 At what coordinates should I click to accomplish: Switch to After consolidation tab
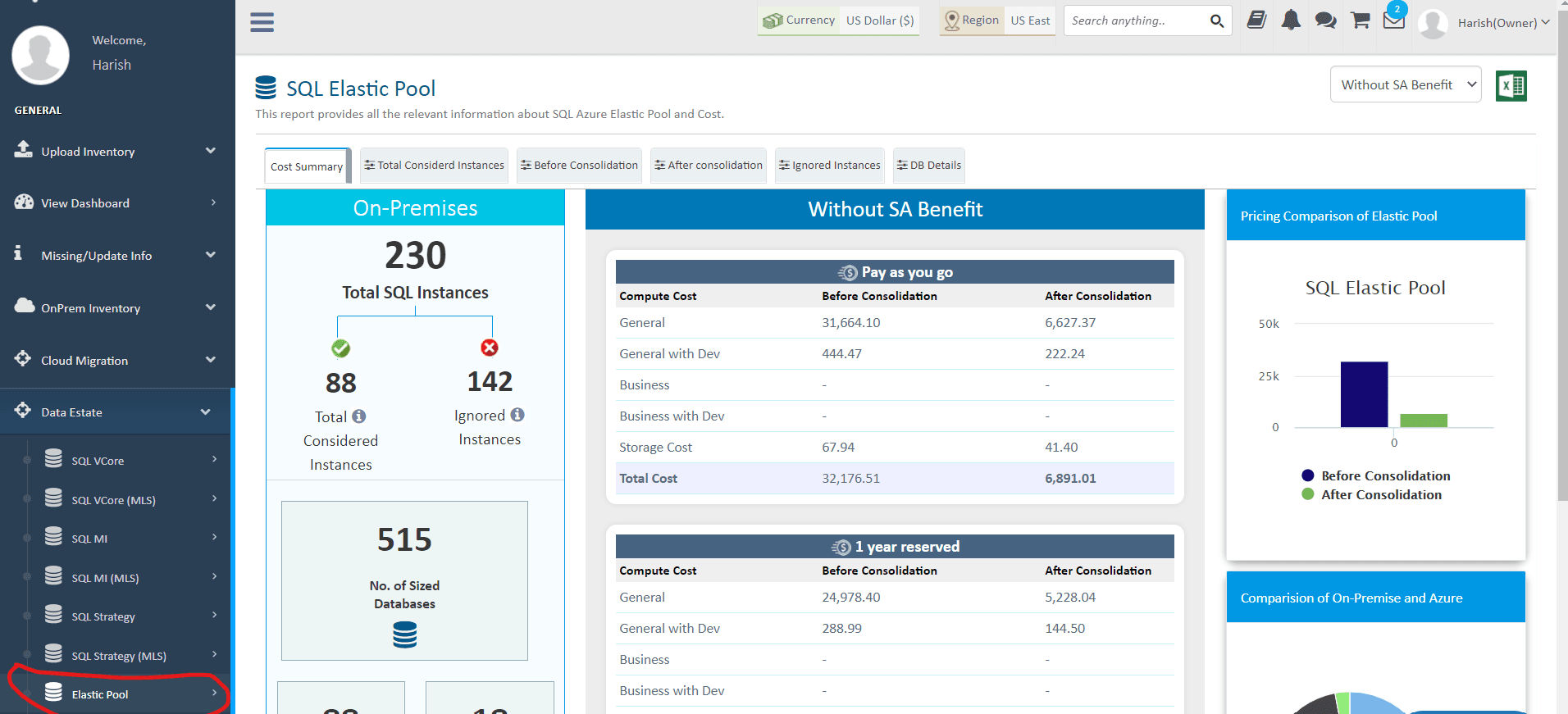[709, 166]
